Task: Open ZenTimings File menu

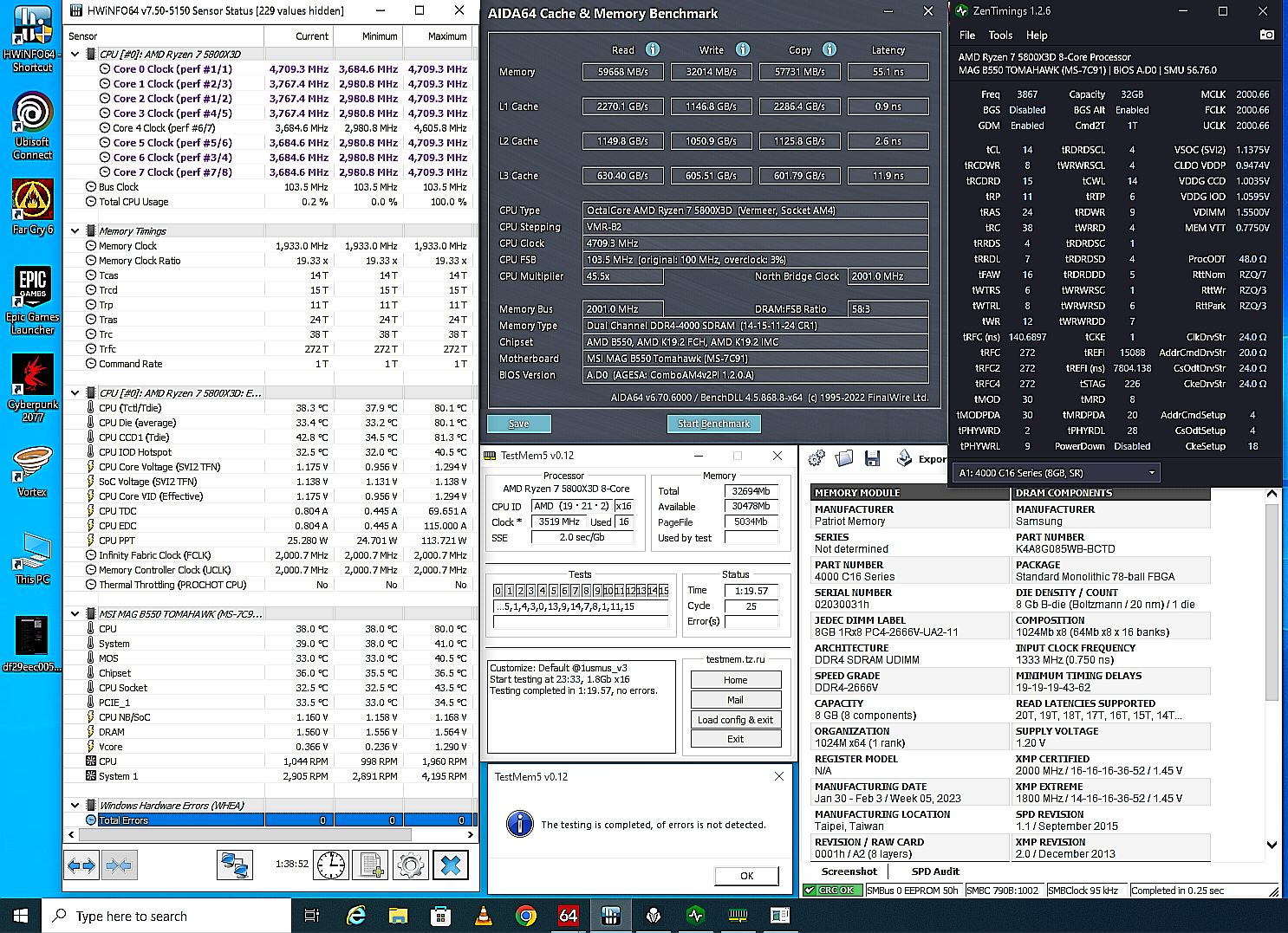Action: 967,36
